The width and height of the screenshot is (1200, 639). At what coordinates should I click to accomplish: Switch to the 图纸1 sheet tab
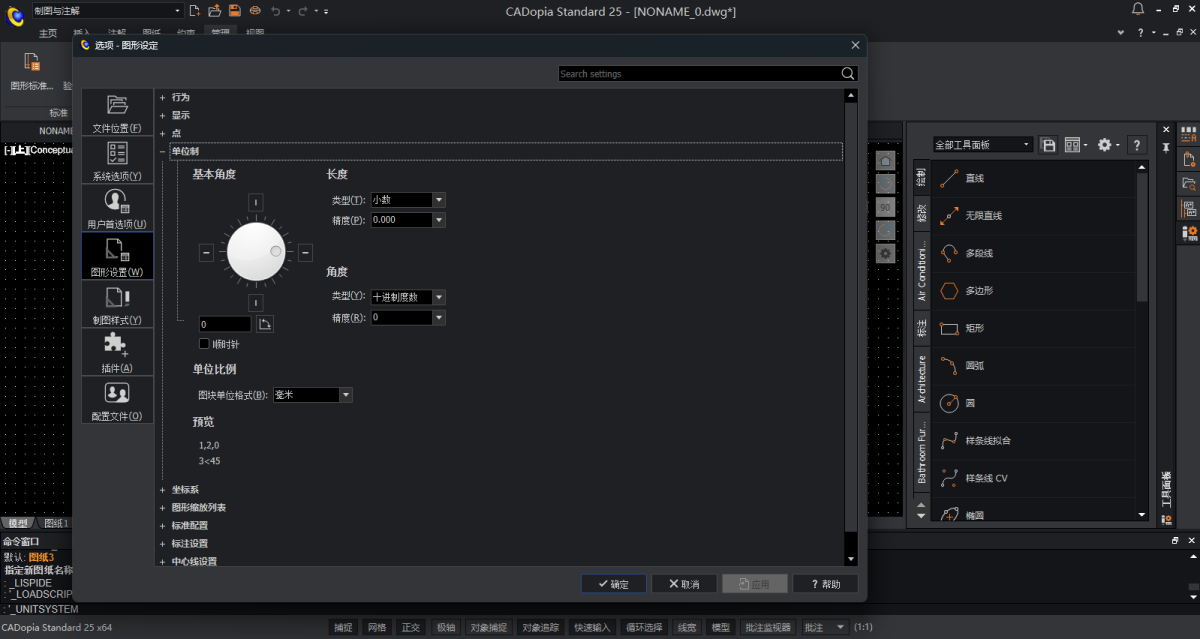tap(55, 523)
